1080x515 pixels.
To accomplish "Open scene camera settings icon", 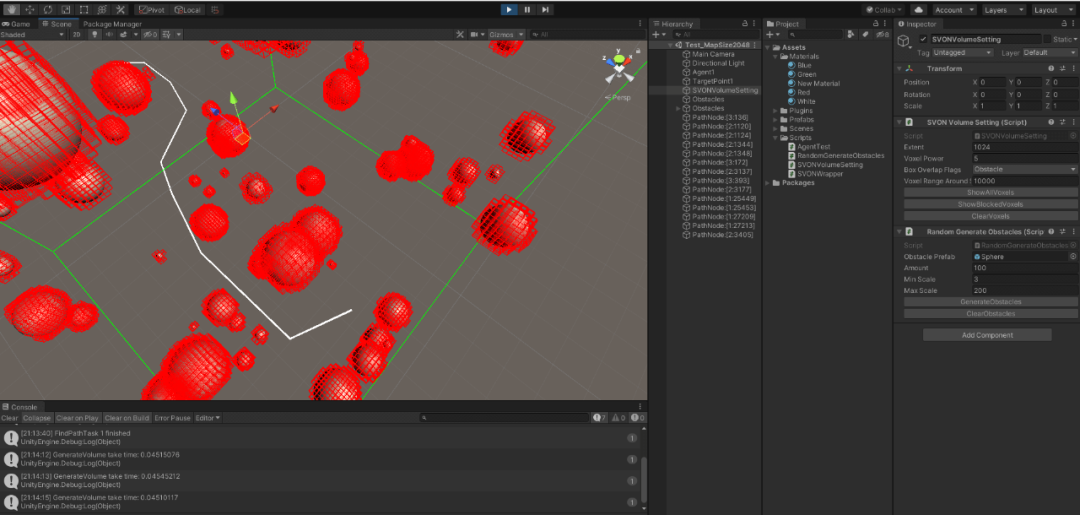I will tap(476, 34).
